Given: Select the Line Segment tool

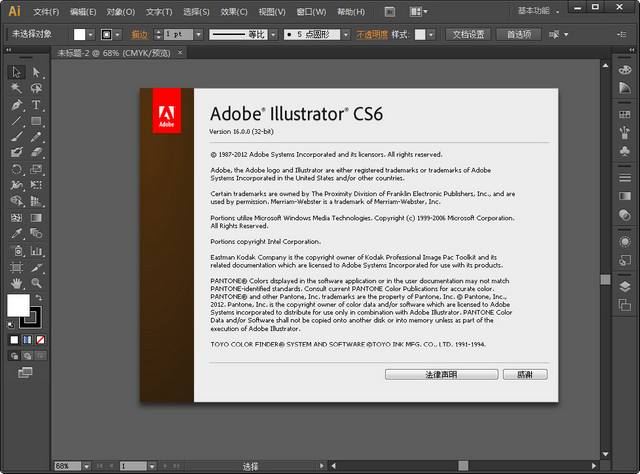Looking at the screenshot, I should pos(16,121).
